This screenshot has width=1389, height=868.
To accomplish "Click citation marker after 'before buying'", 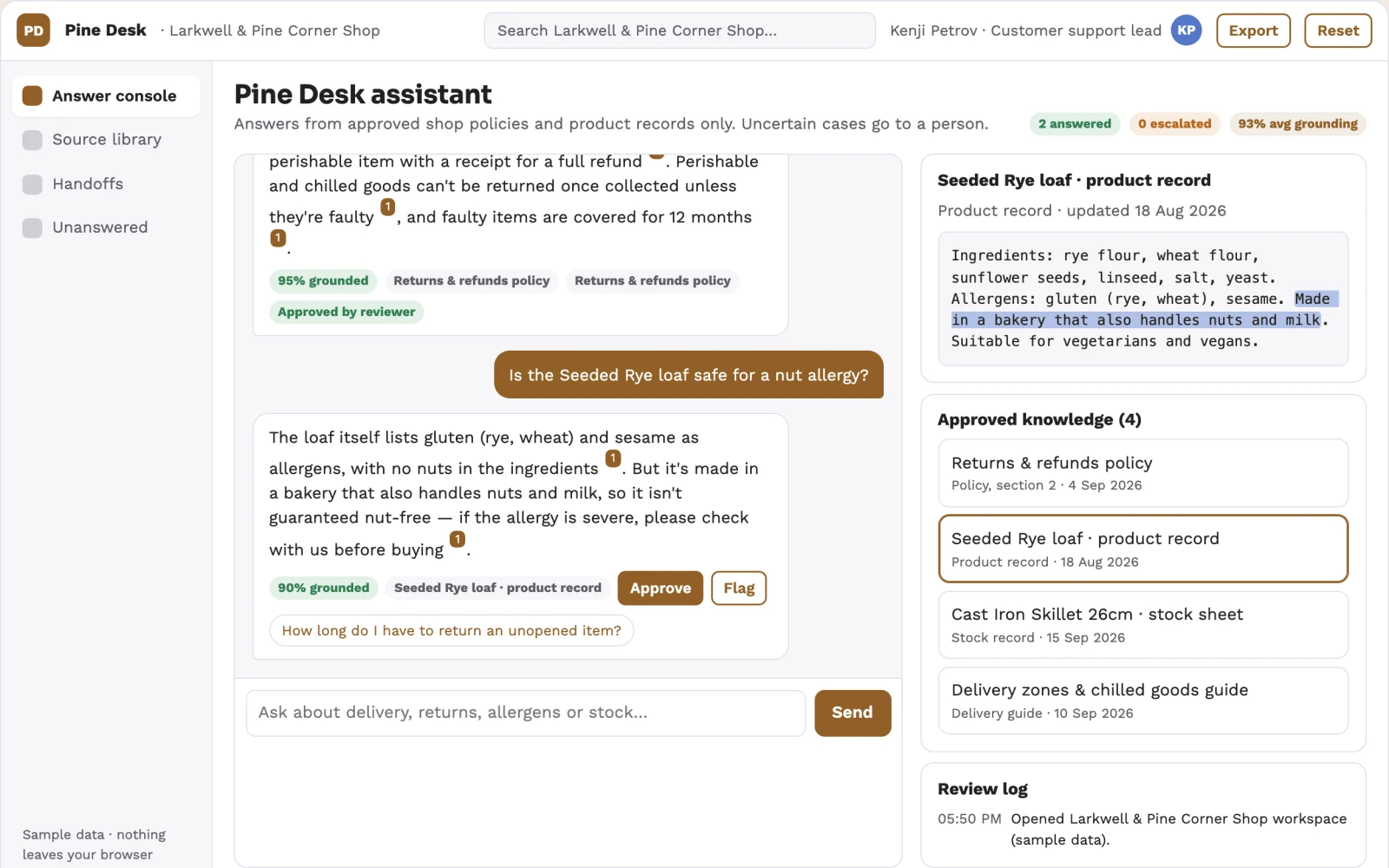I will (458, 539).
